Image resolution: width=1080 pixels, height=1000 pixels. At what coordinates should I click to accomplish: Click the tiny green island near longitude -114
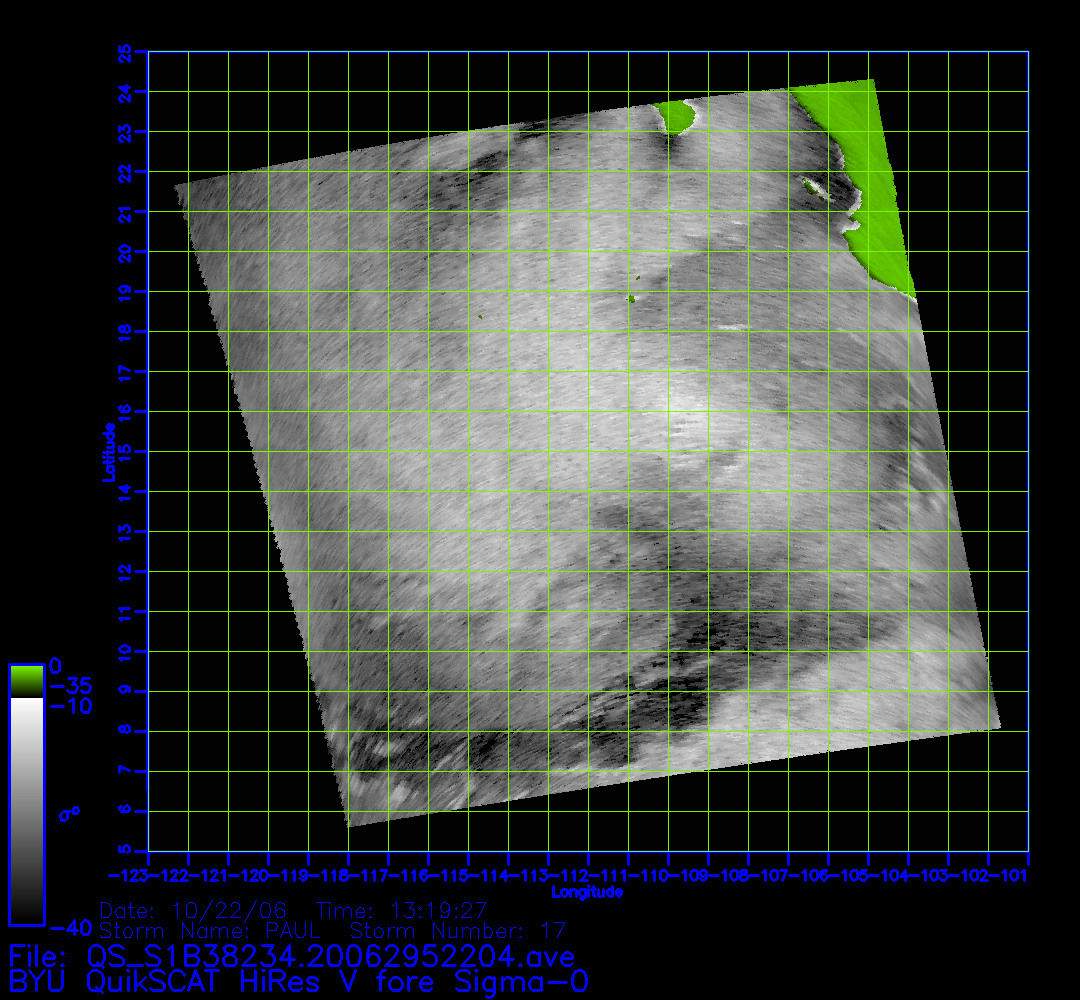pos(481,317)
